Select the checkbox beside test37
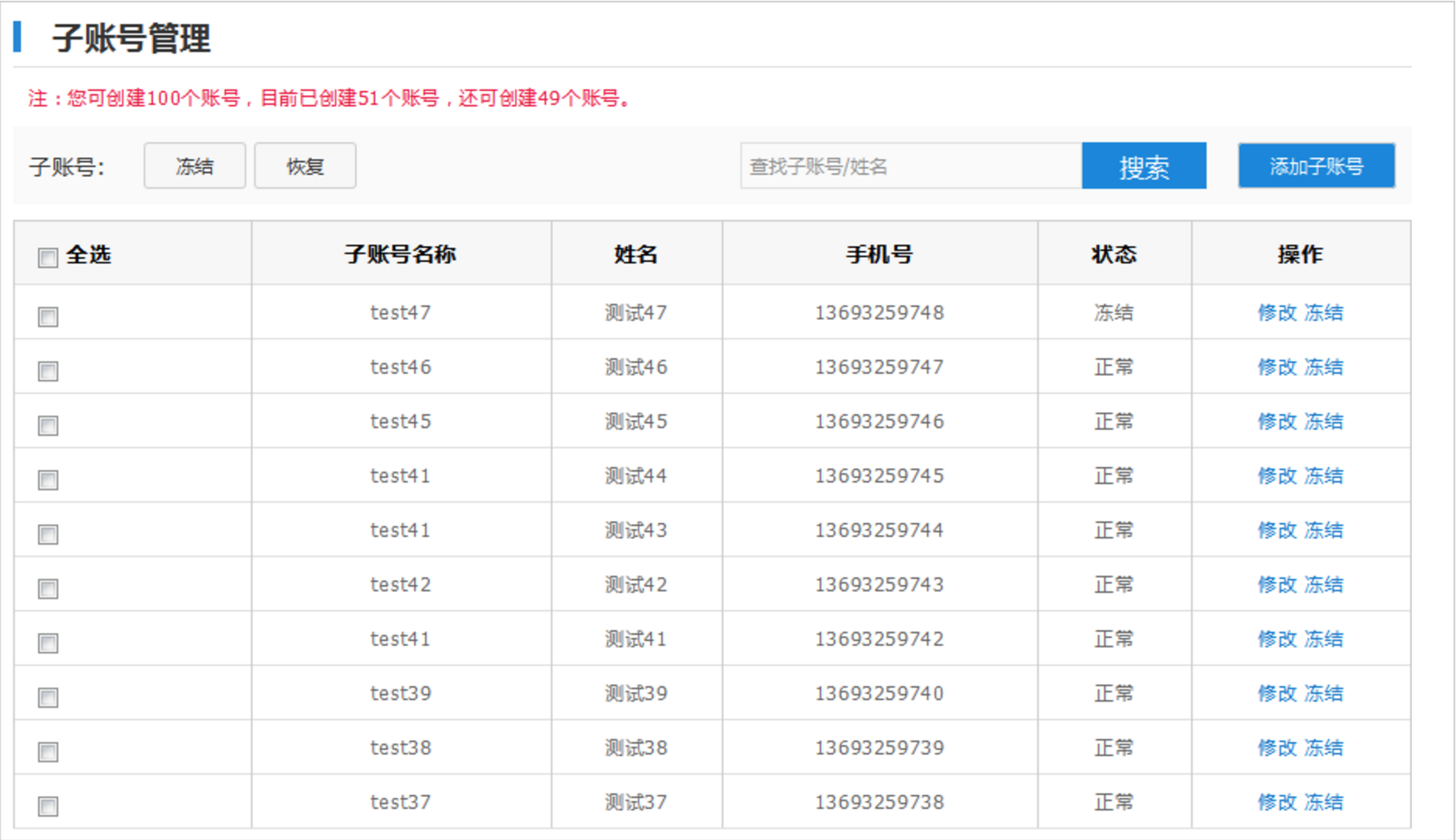This screenshot has width=1456, height=840. click(x=48, y=807)
